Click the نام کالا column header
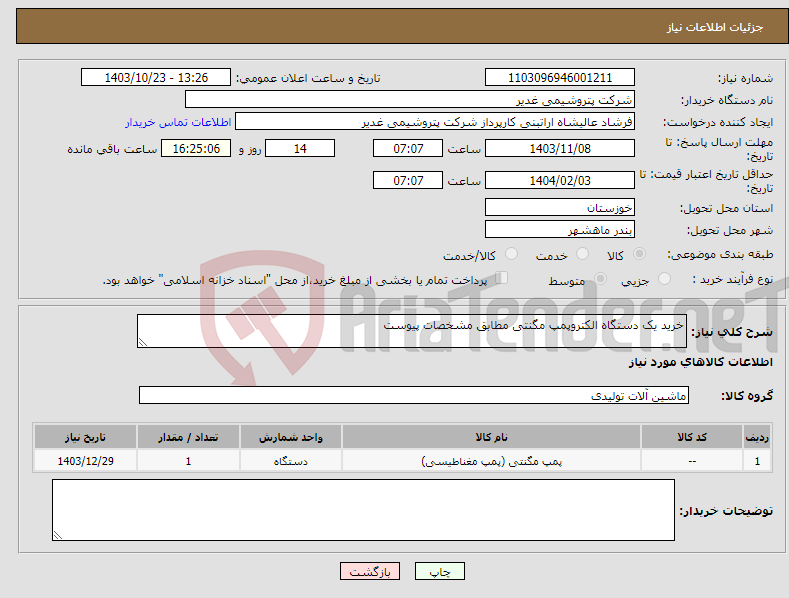The width and height of the screenshot is (789, 598). tap(492, 437)
